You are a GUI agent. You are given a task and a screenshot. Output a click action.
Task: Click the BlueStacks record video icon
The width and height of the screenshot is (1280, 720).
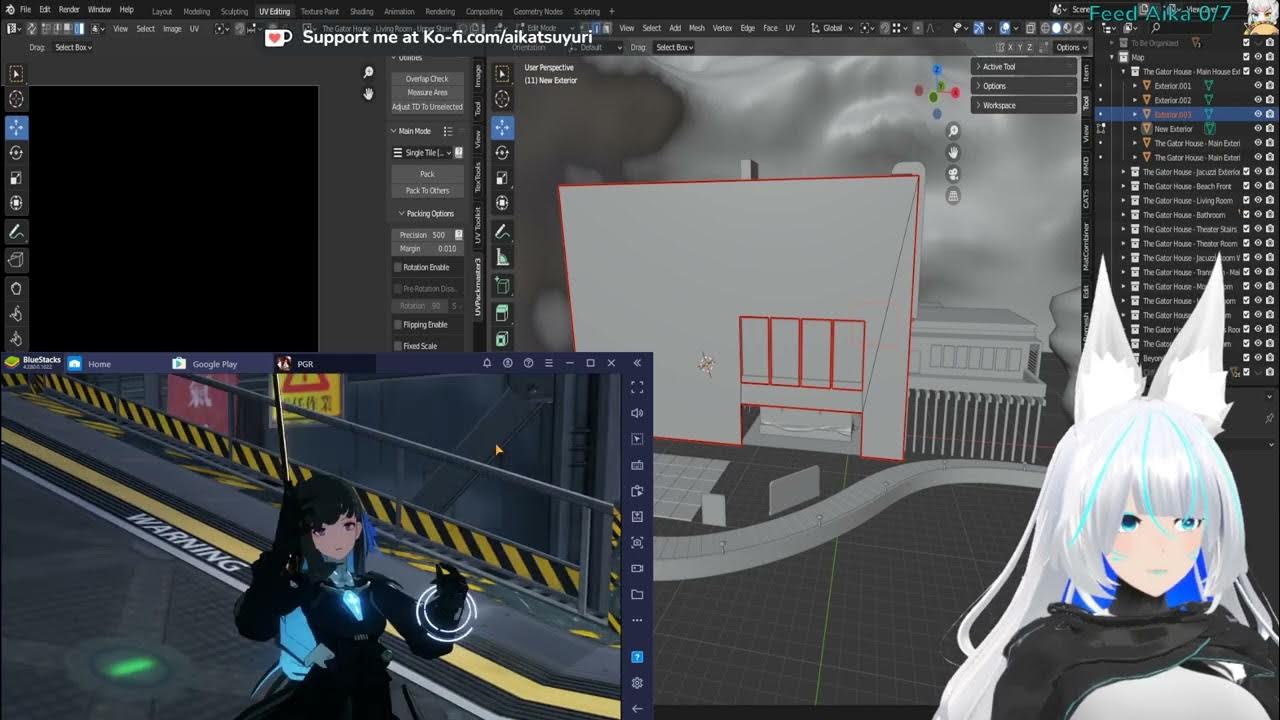pos(637,568)
